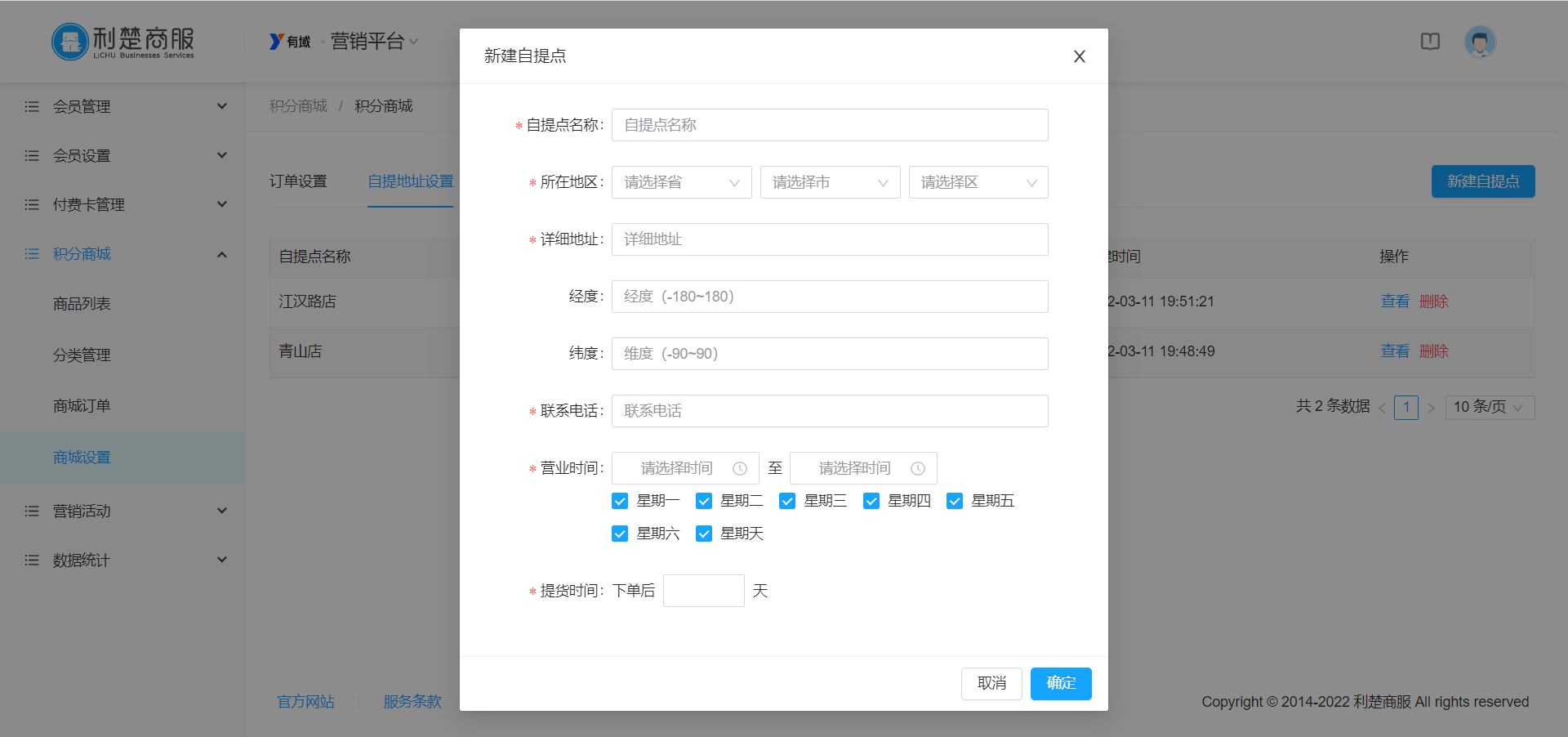Expand the 会员管理 menu chevron

pyautogui.click(x=222, y=106)
